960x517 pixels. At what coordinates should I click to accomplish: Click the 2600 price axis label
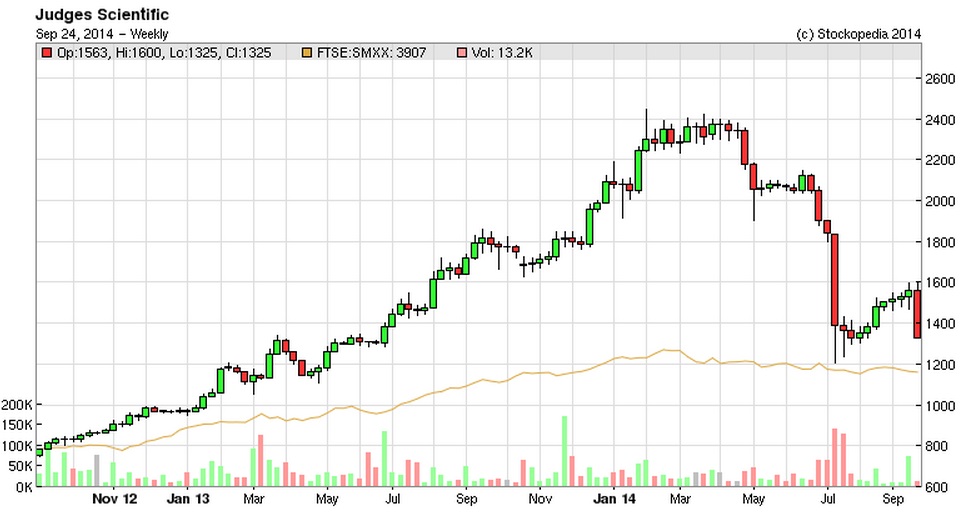[940, 78]
